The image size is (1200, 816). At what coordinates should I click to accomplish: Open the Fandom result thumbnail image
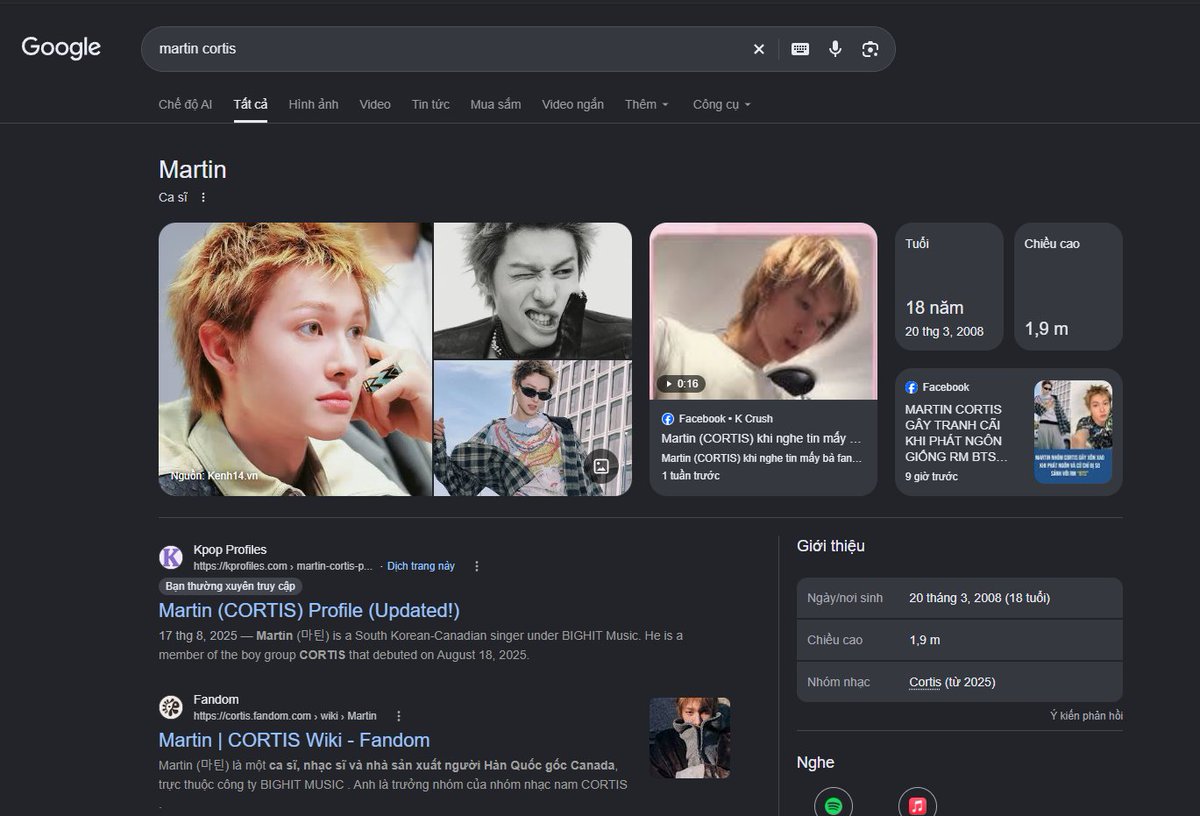(690, 738)
